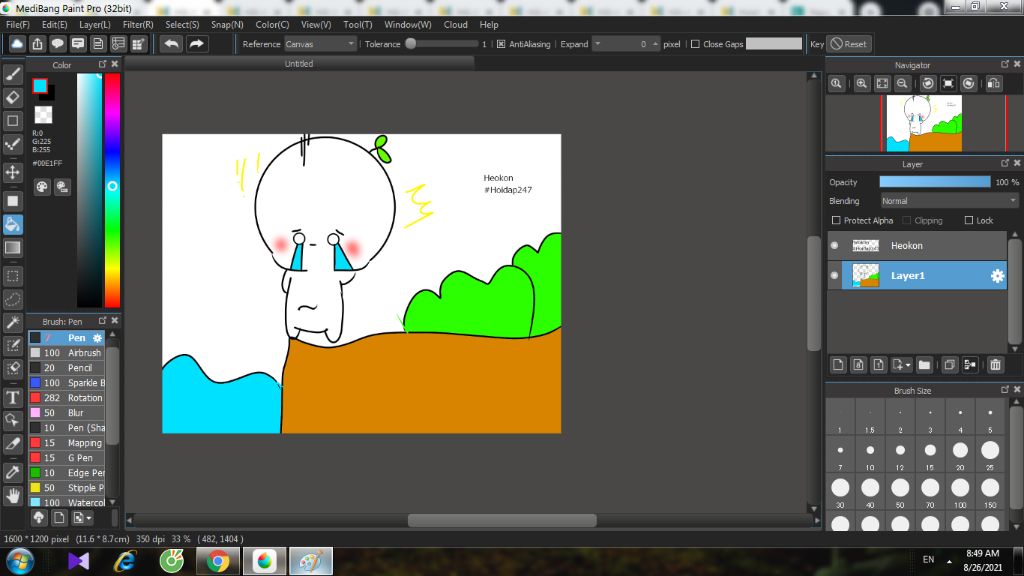Select the Magic Wand tool
Image resolution: width=1024 pixels, height=576 pixels.
point(12,323)
